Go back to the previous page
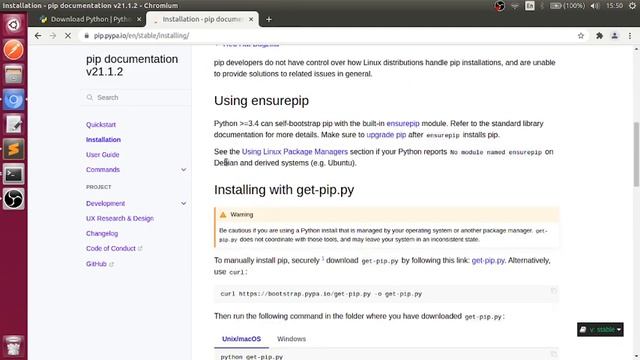 (x=38, y=36)
